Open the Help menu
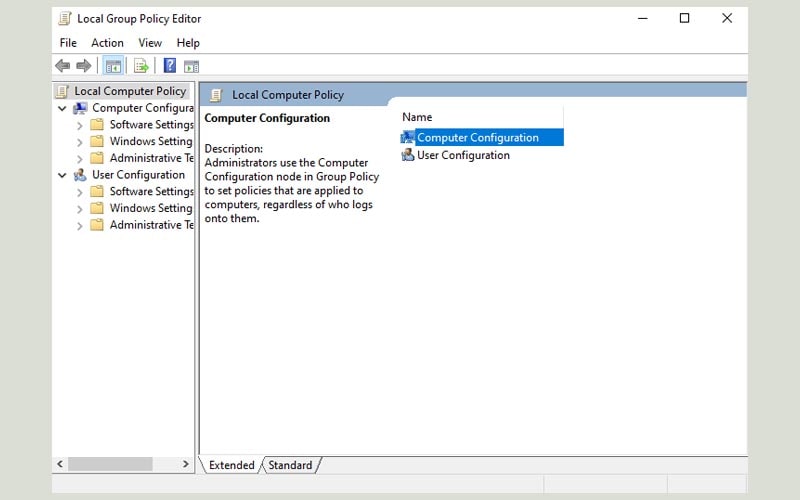 click(x=188, y=43)
